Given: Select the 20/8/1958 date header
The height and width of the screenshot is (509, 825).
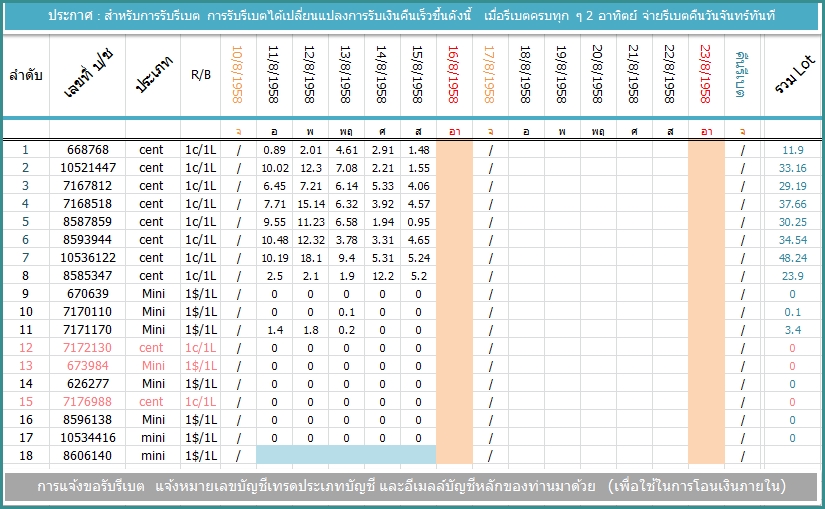Looking at the screenshot, I should pos(597,74).
